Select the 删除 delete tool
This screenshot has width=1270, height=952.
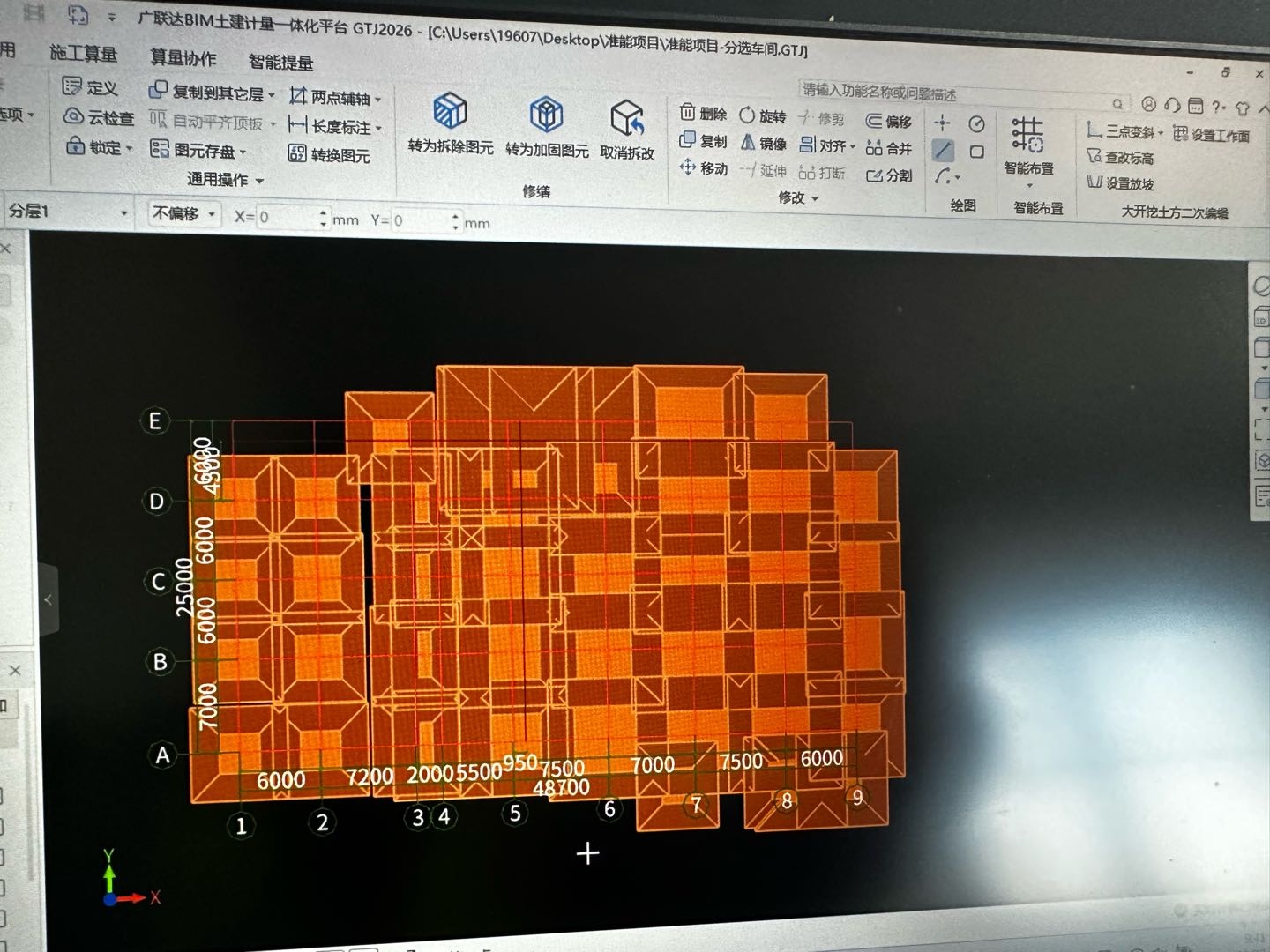pos(703,113)
